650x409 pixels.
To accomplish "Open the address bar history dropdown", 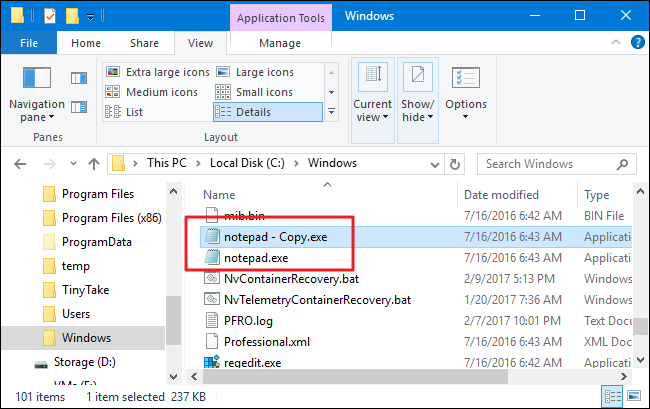I will point(434,165).
